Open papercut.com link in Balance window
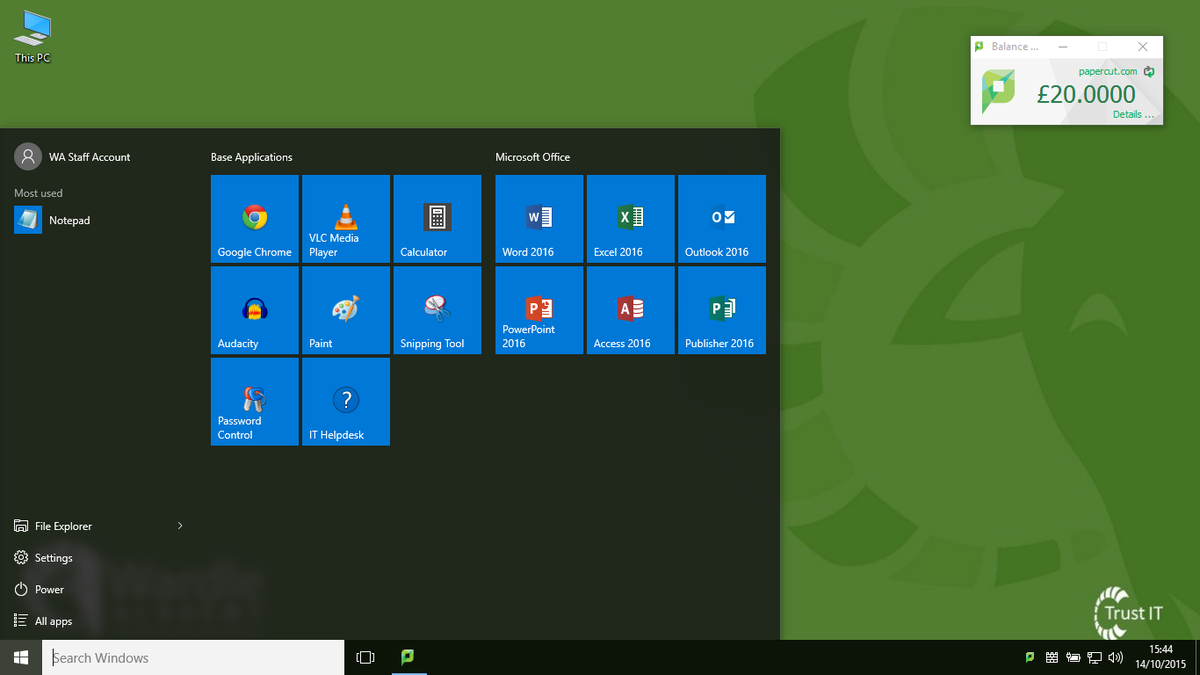Image resolution: width=1200 pixels, height=675 pixels. tap(1108, 72)
